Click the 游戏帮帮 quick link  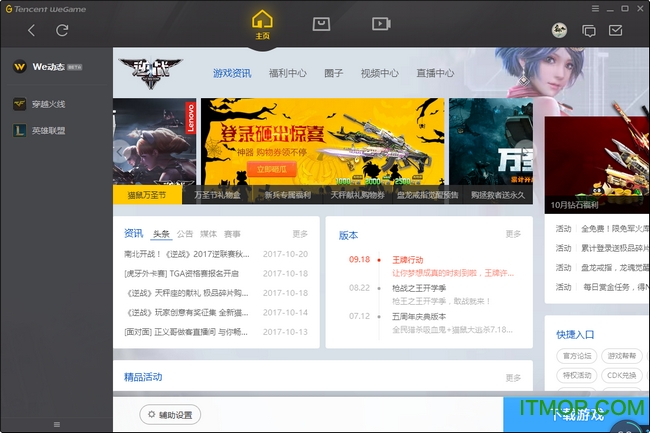coord(621,356)
